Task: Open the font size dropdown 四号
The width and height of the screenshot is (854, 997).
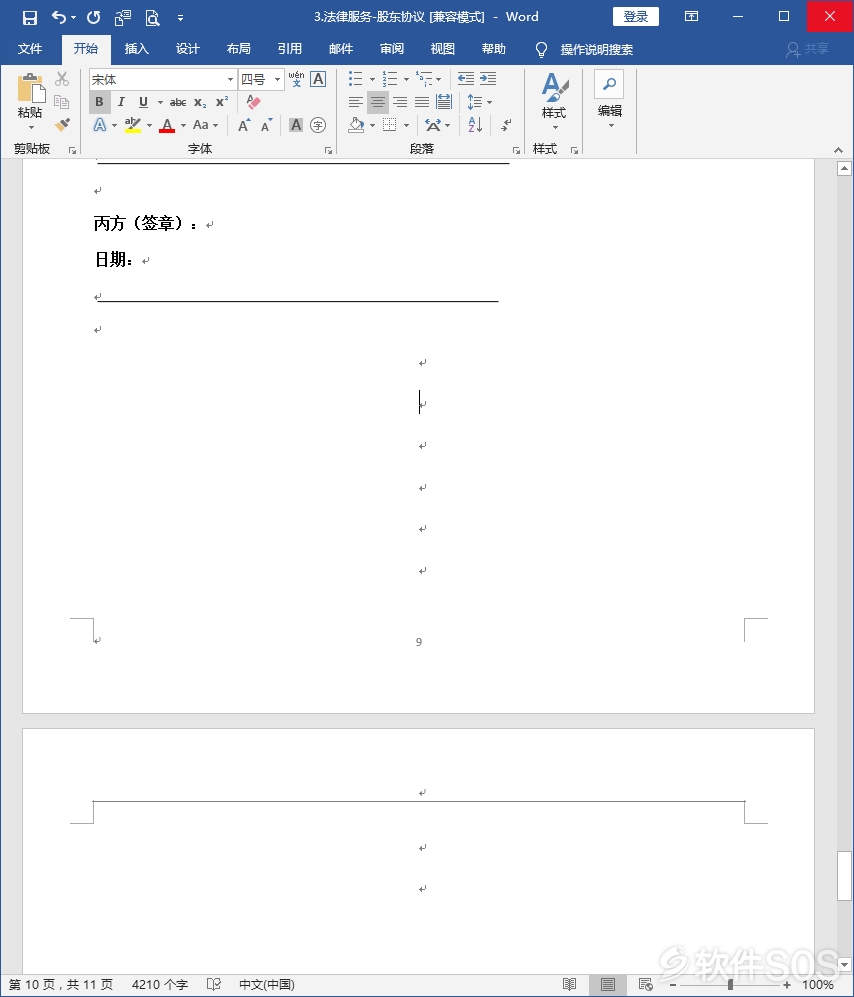Action: point(277,79)
